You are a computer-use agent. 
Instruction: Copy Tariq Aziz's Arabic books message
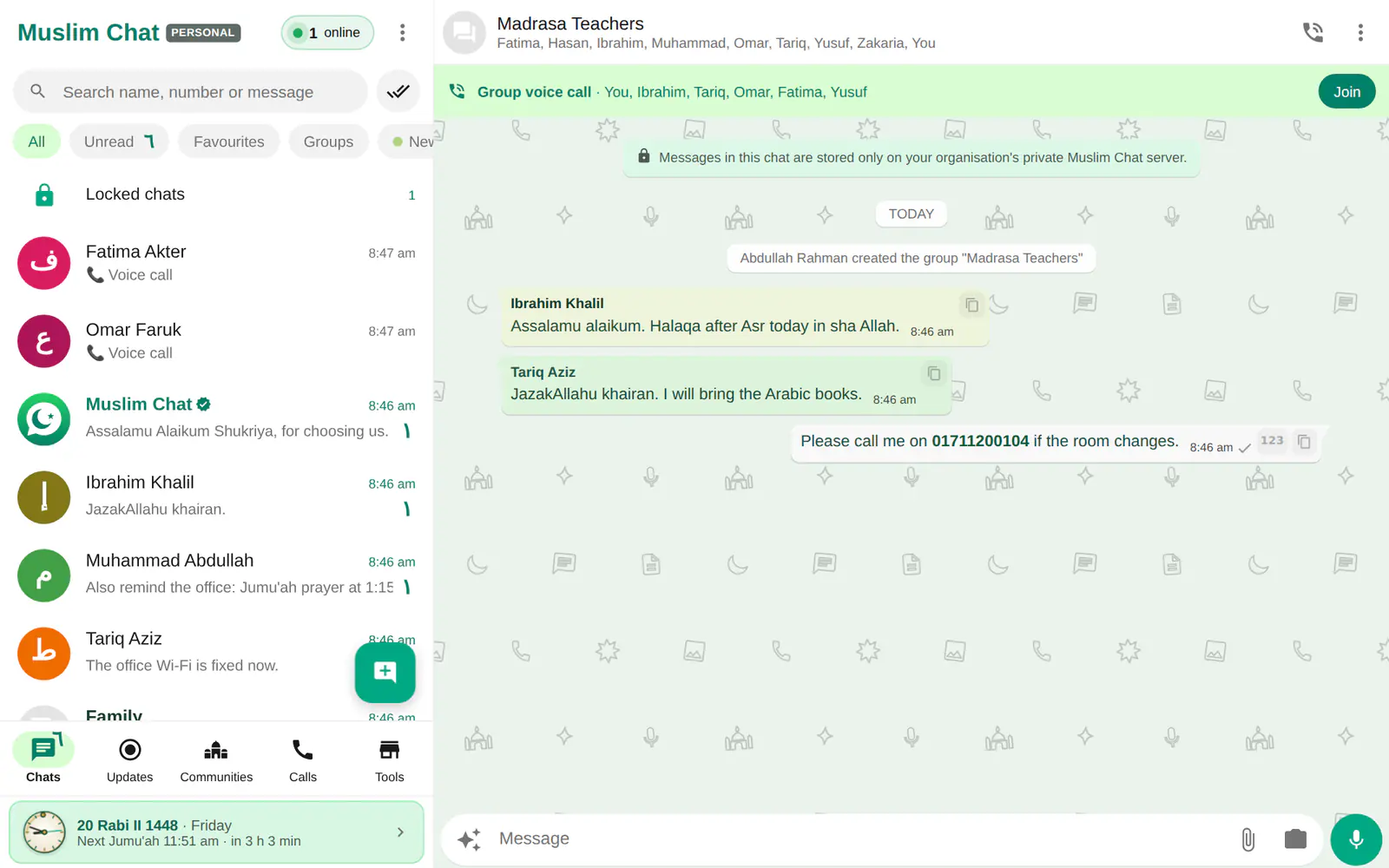tap(934, 373)
